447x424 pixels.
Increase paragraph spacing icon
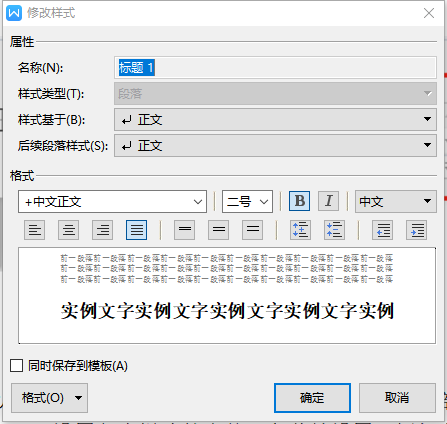coord(301,230)
